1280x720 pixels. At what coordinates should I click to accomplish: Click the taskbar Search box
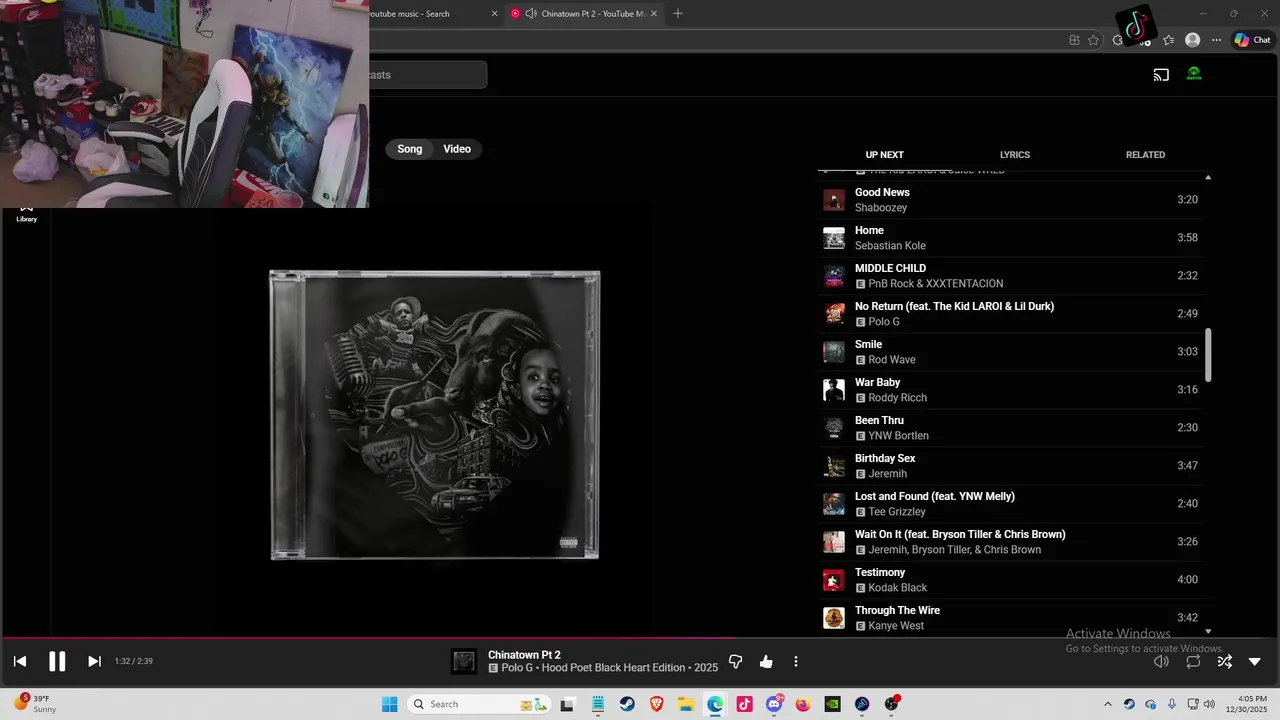tap(480, 704)
